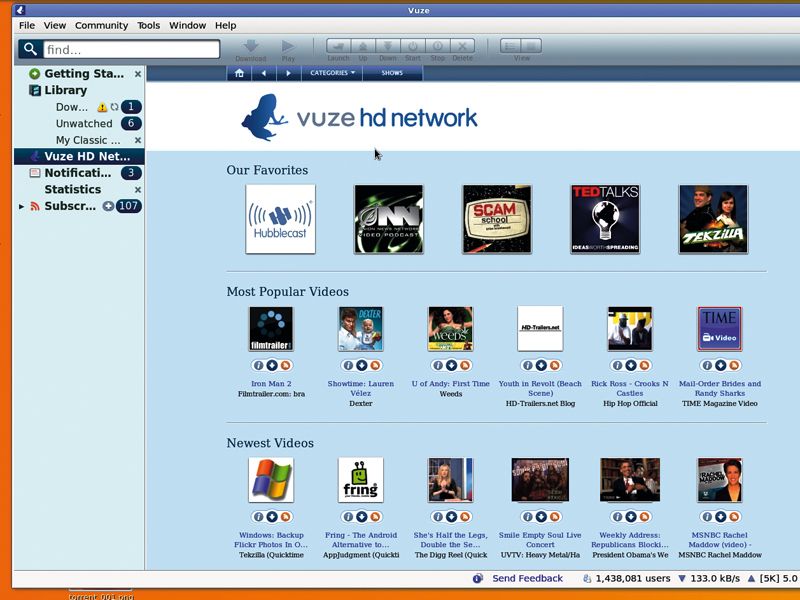This screenshot has height=600, width=800.
Task: Click download icon under Iron Man 2
Action: point(271,365)
